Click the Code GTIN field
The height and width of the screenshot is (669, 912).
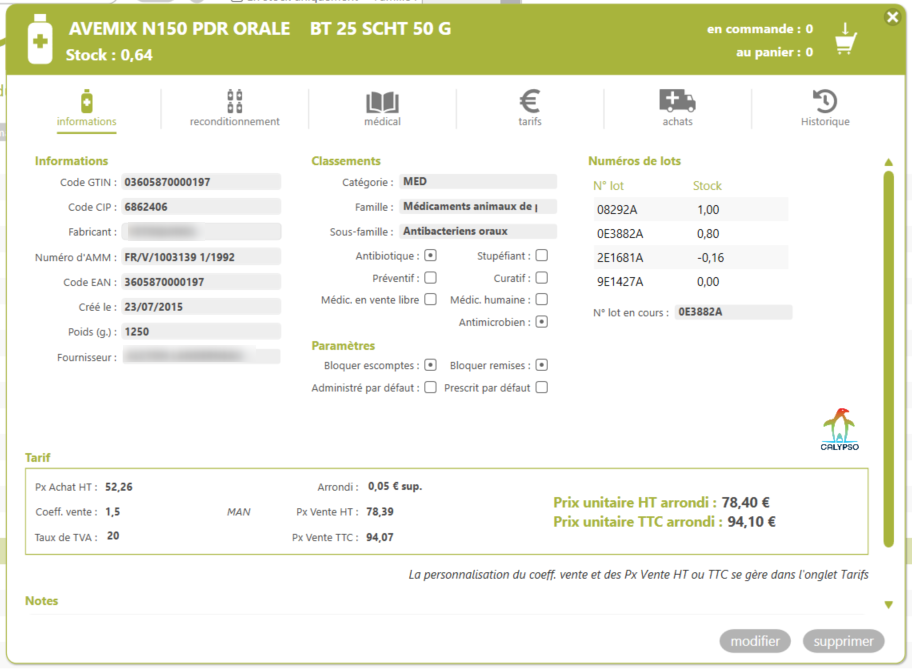coord(200,182)
